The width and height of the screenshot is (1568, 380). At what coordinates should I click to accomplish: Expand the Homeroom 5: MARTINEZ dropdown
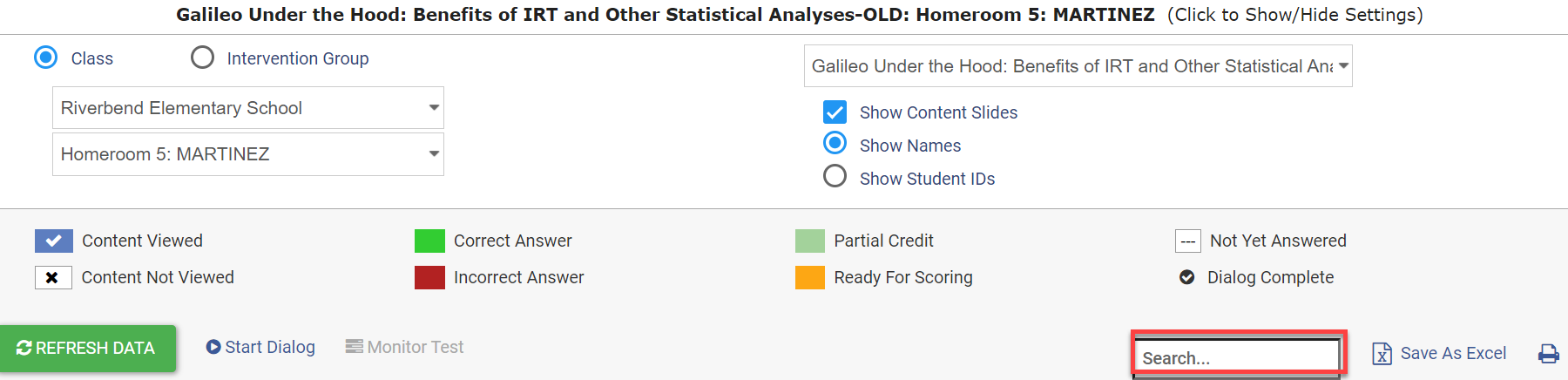248,154
